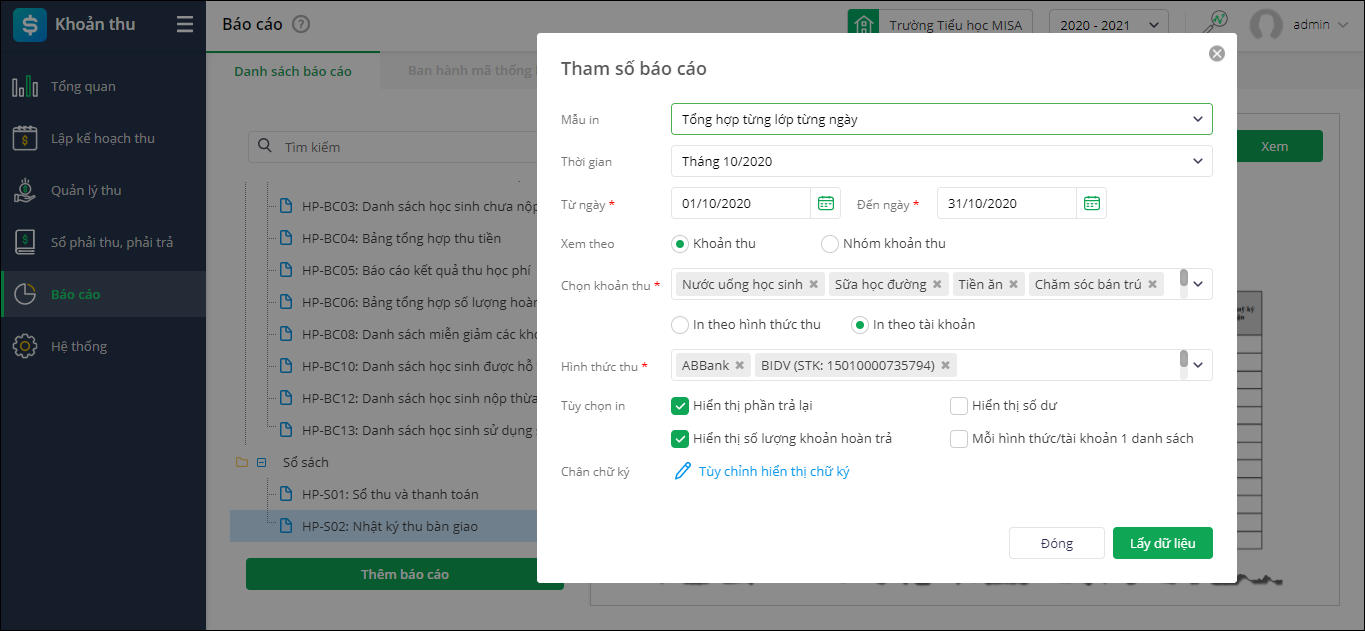Open the Mẫu in dropdown
1365x631 pixels.
[941, 119]
